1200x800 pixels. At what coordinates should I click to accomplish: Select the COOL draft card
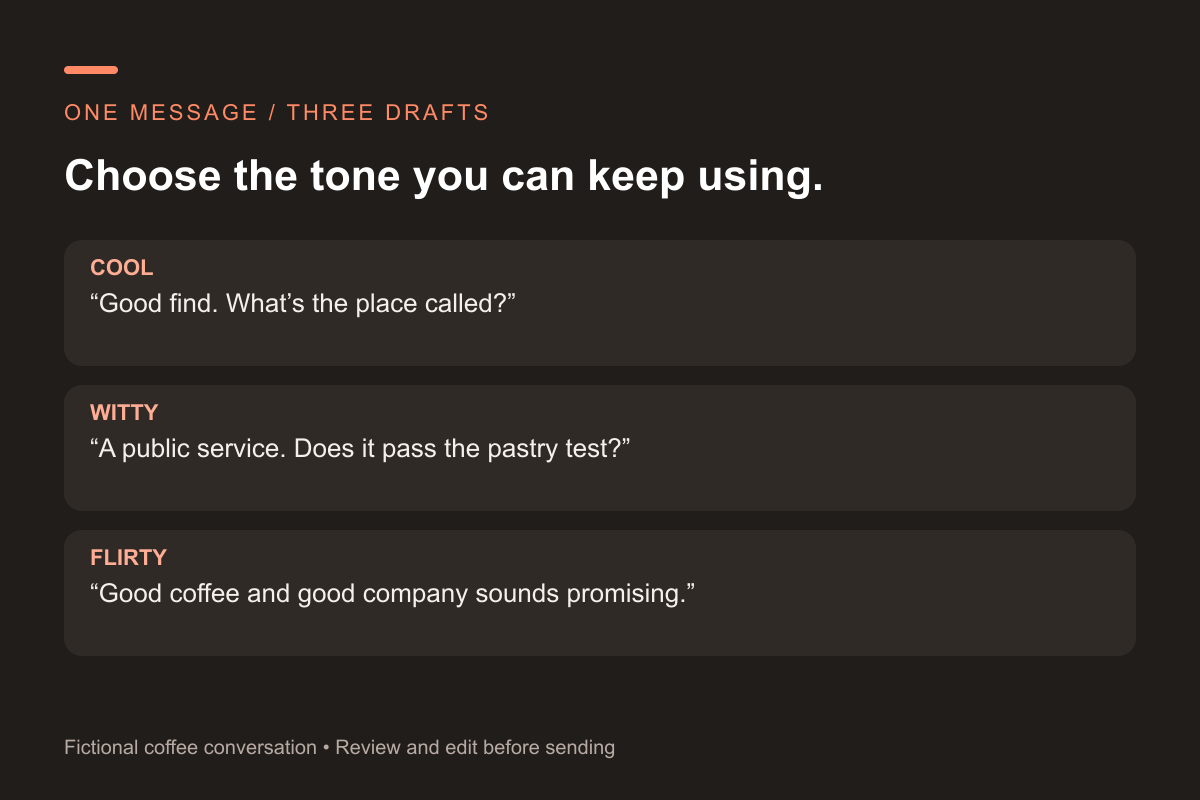point(600,303)
